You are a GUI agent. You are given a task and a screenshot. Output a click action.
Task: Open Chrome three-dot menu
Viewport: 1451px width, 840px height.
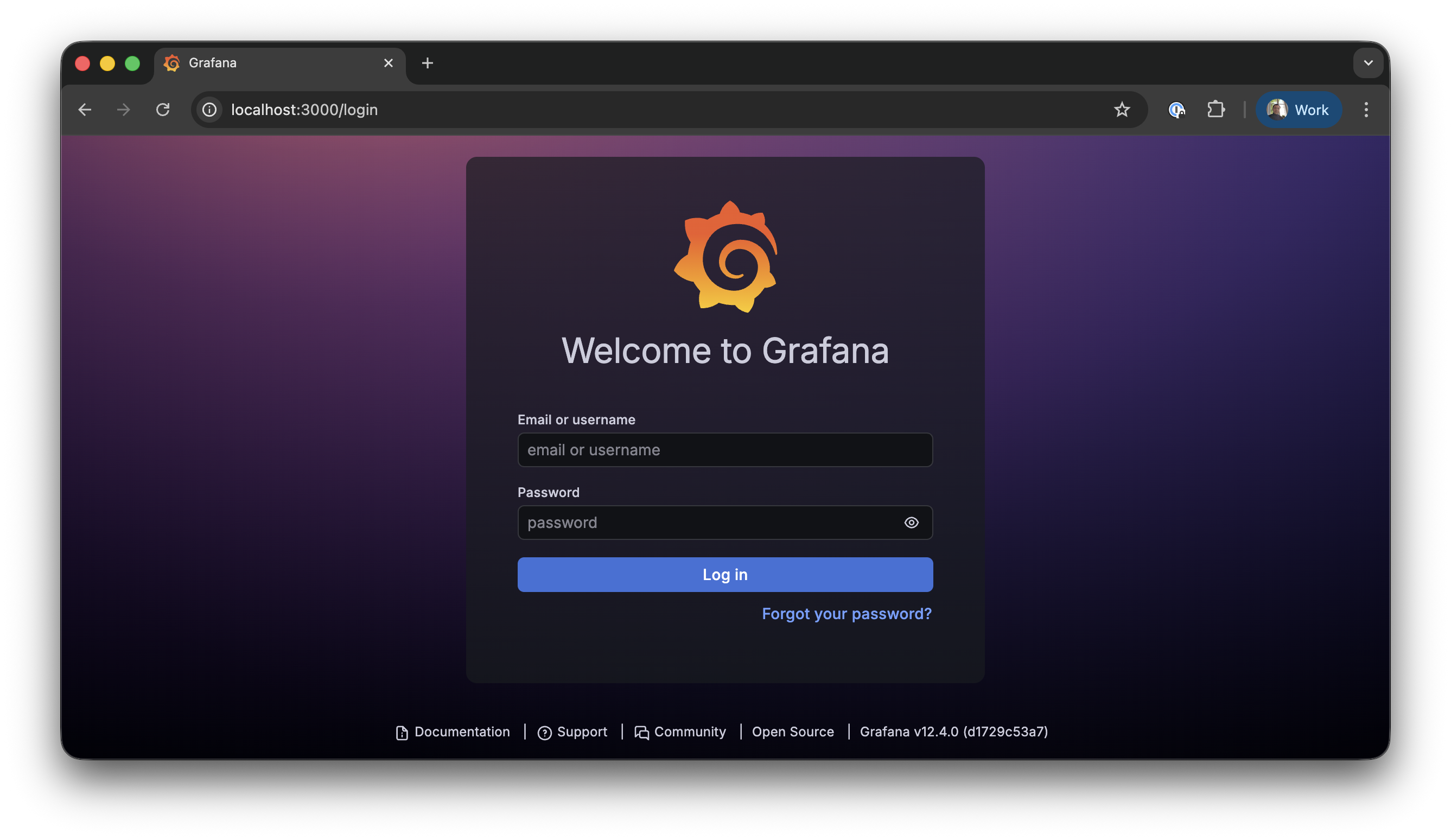(x=1366, y=110)
